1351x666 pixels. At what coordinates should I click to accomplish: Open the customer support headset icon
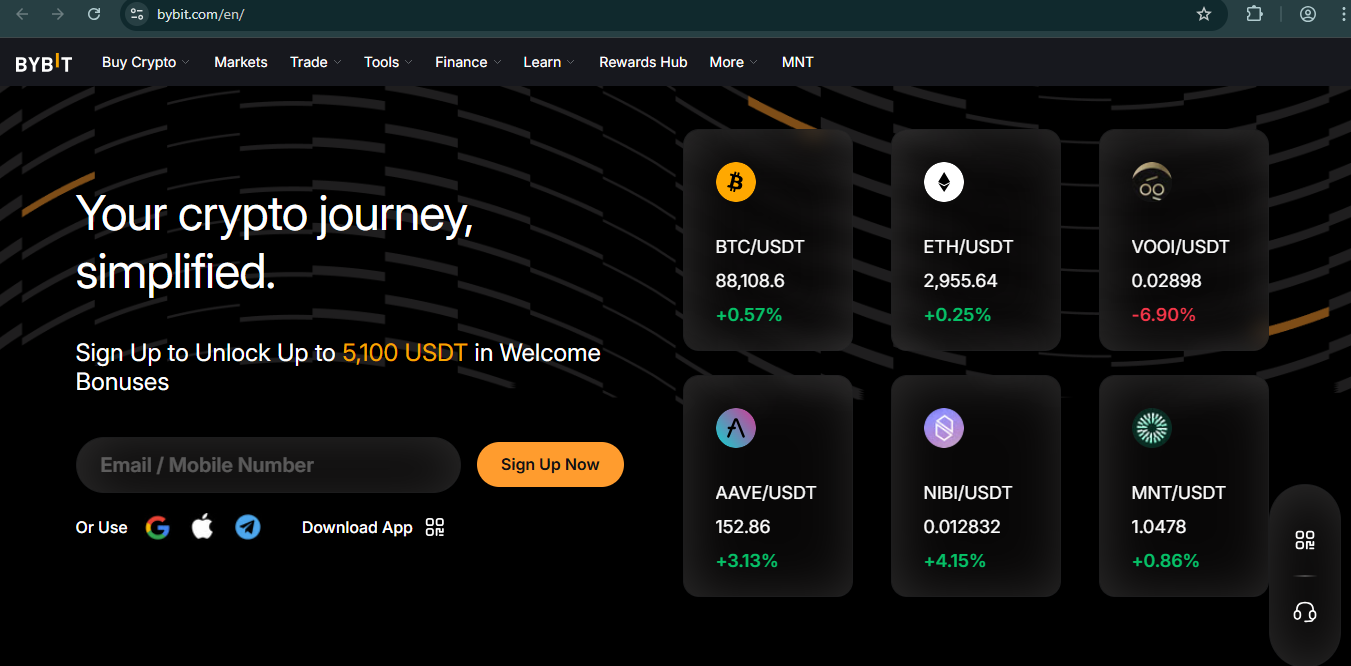click(1305, 612)
